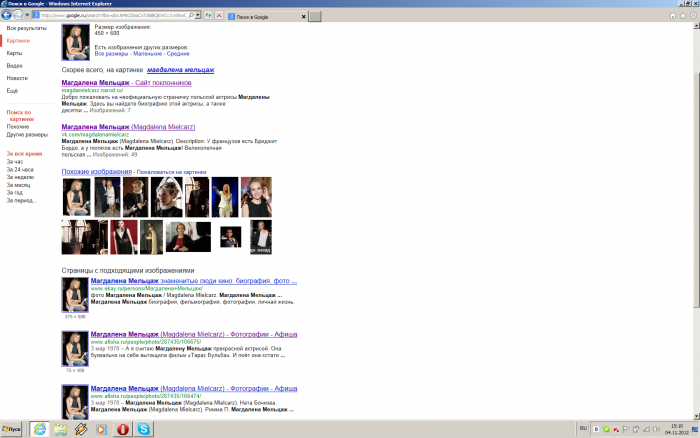This screenshot has height=438, width=700.
Task: Open the Winamp lightning icon on taskbar
Action: pos(81,429)
